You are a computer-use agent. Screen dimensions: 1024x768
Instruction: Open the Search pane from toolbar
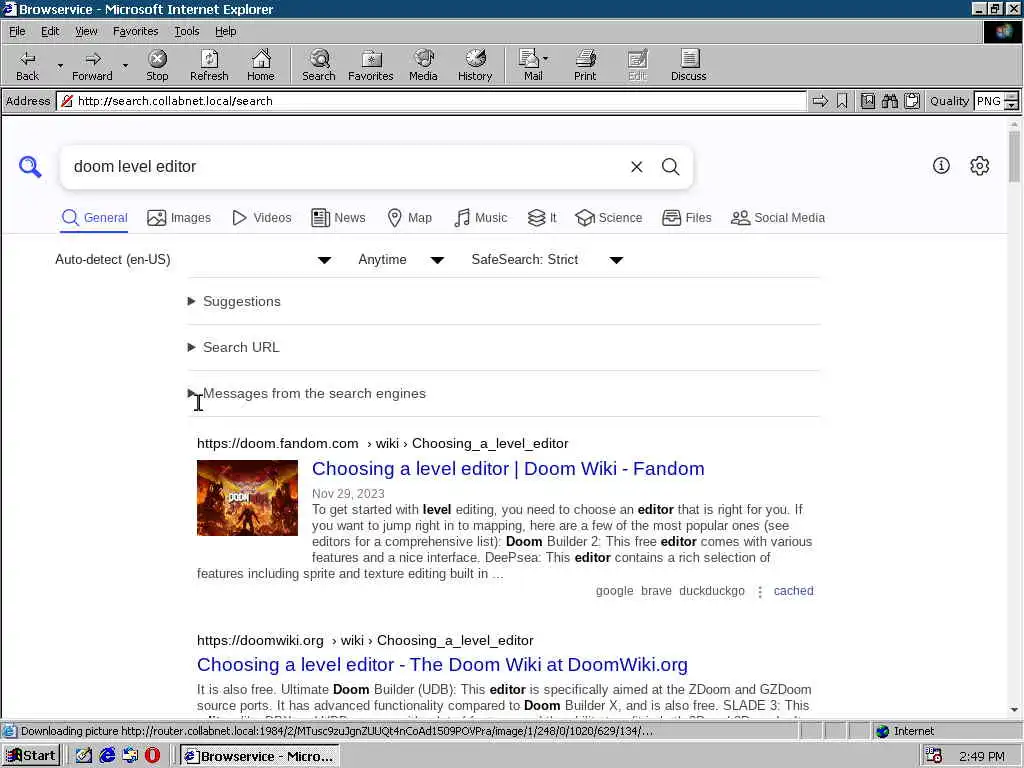[x=319, y=65]
